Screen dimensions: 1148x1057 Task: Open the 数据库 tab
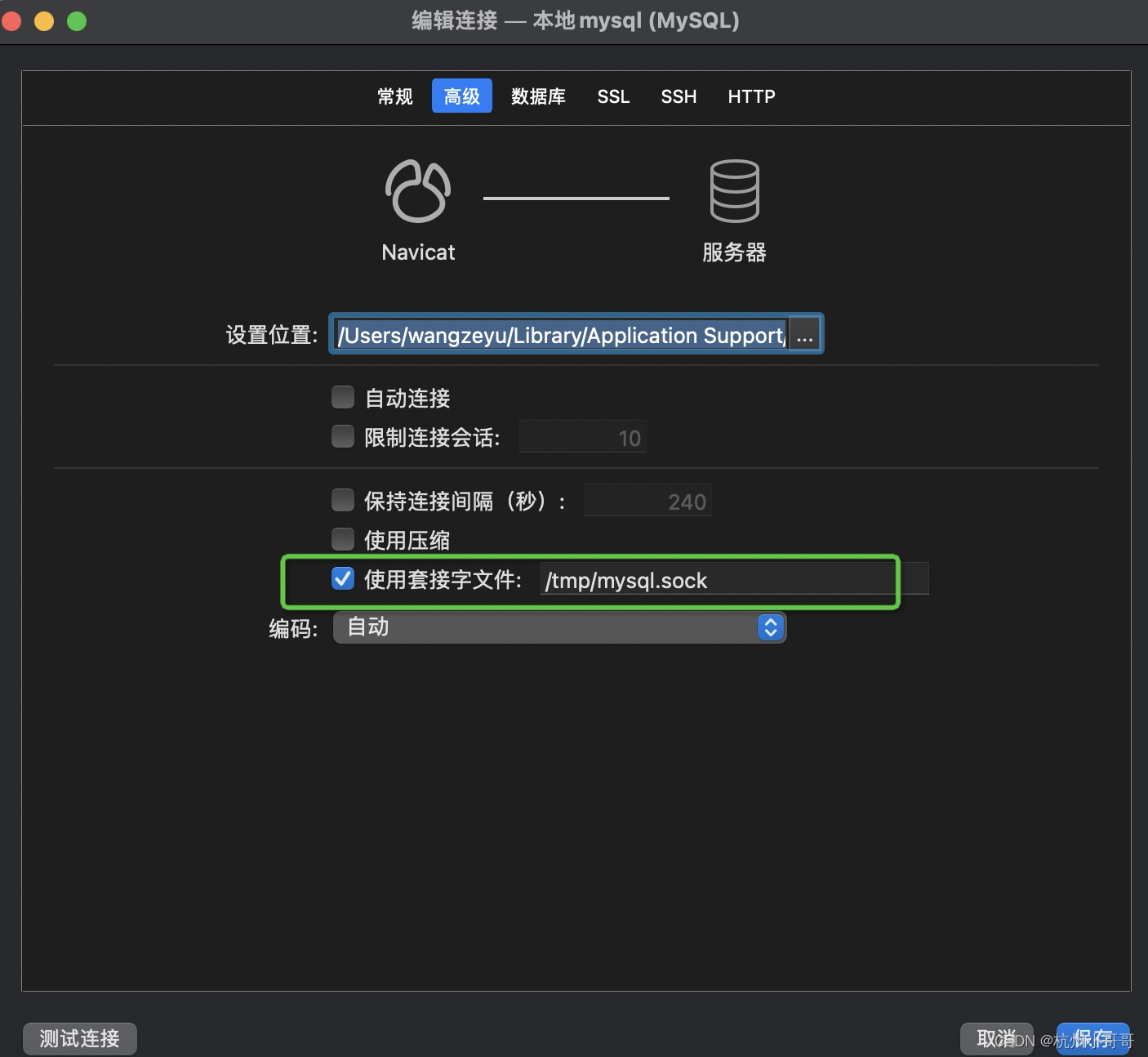click(x=538, y=96)
